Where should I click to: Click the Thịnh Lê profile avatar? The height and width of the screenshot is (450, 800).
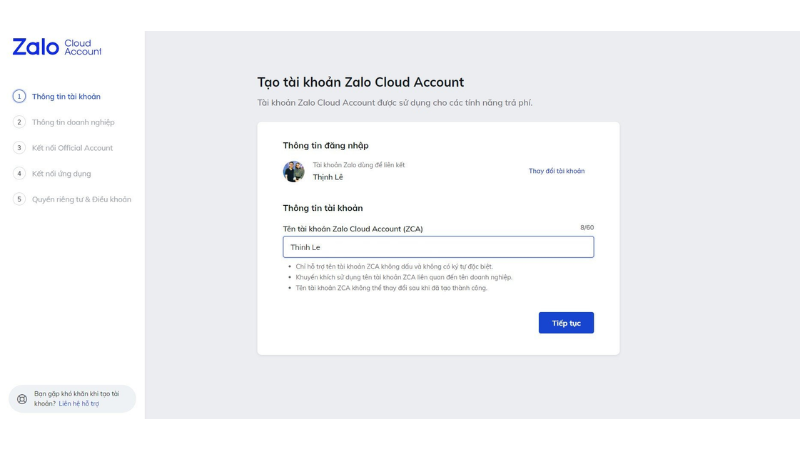pyautogui.click(x=294, y=171)
